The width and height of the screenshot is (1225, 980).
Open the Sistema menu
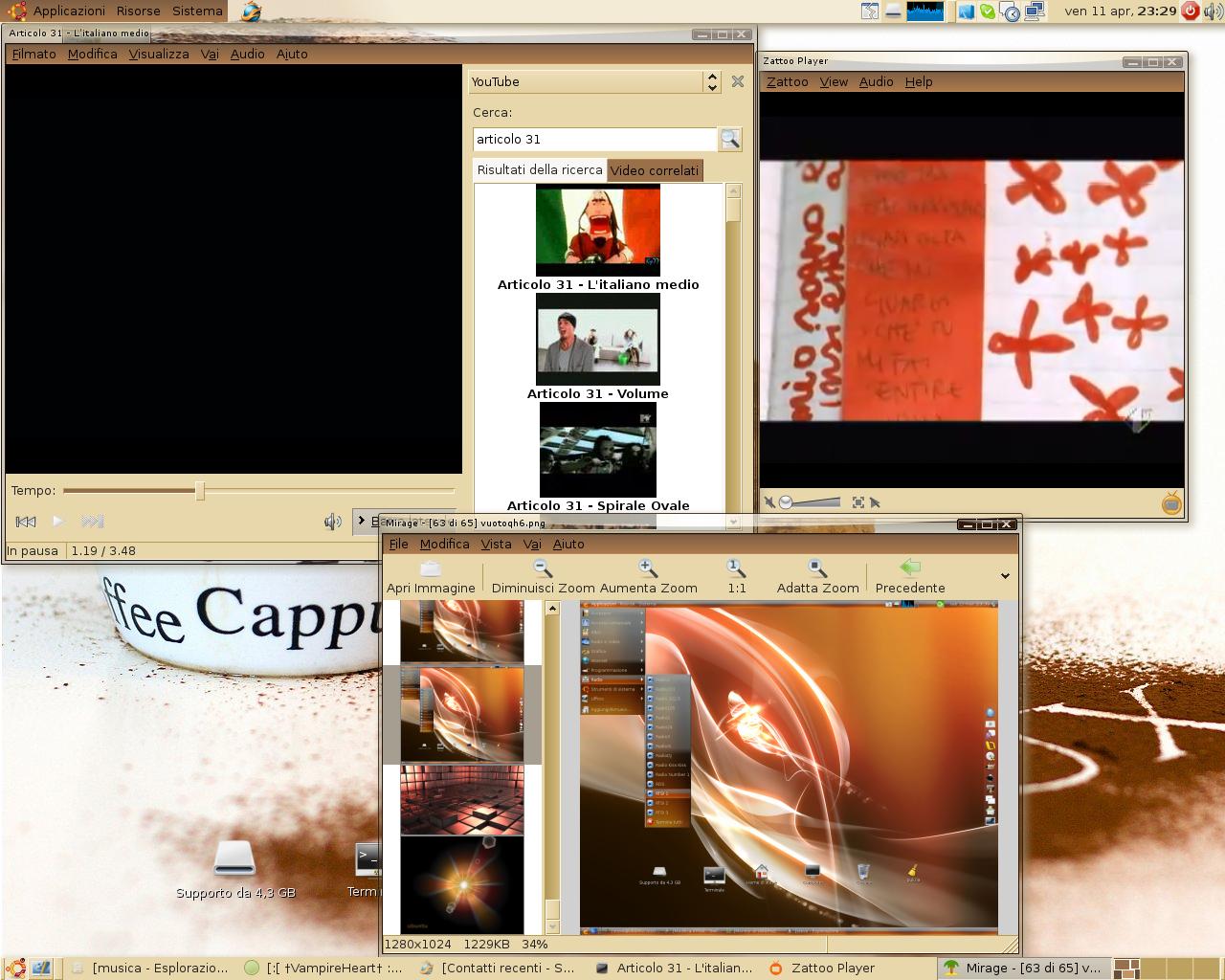[x=197, y=11]
